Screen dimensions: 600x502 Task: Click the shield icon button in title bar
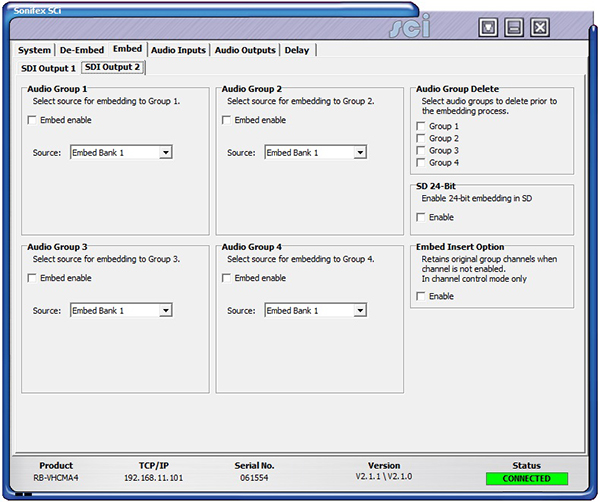(488, 27)
